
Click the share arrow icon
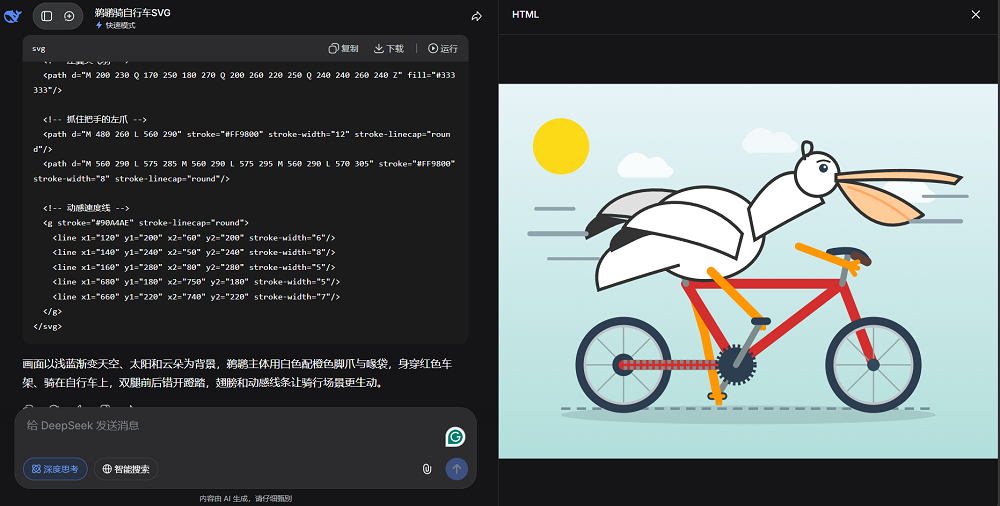coord(477,16)
